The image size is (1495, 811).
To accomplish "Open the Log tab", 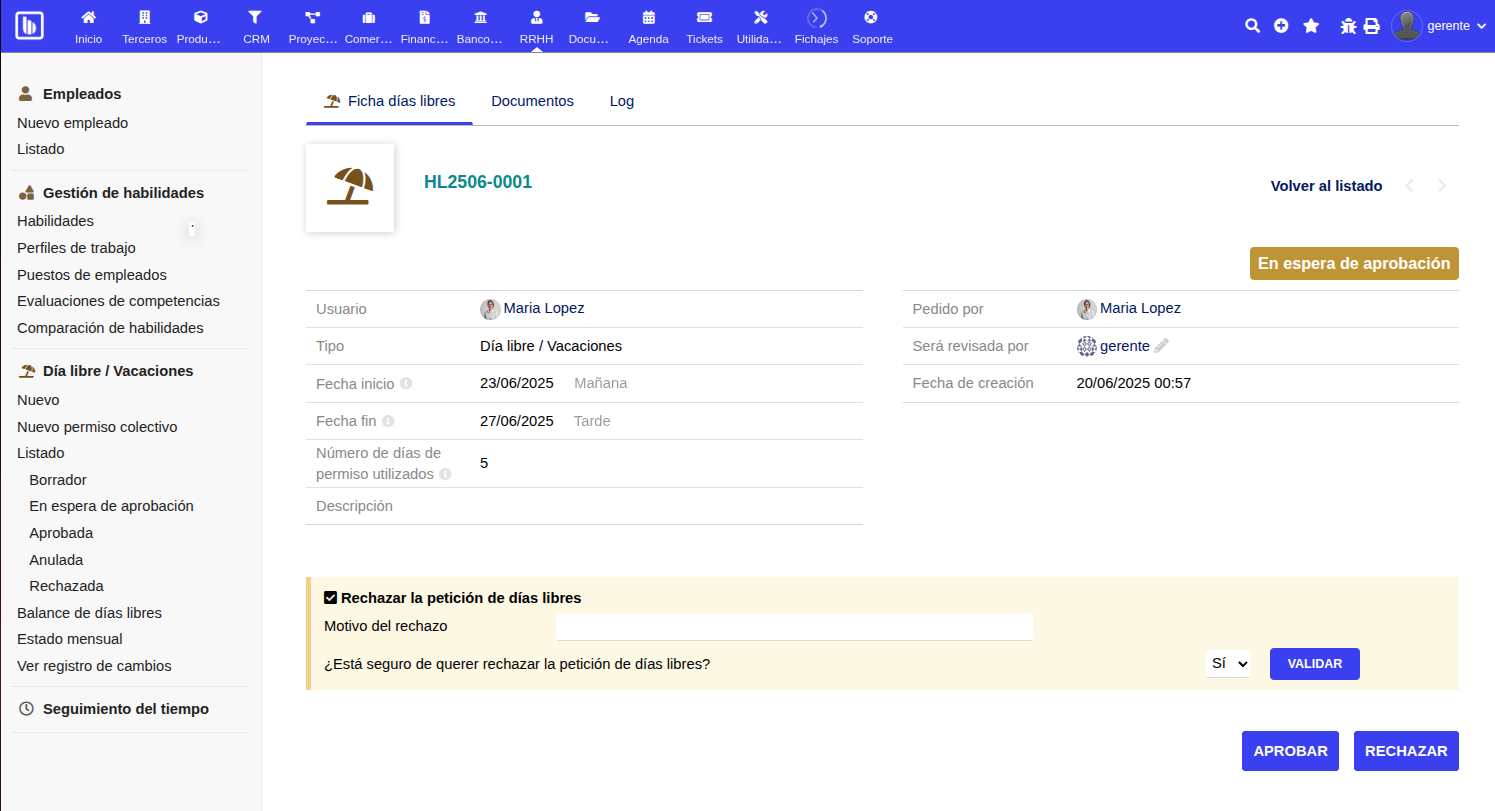I will pos(622,101).
